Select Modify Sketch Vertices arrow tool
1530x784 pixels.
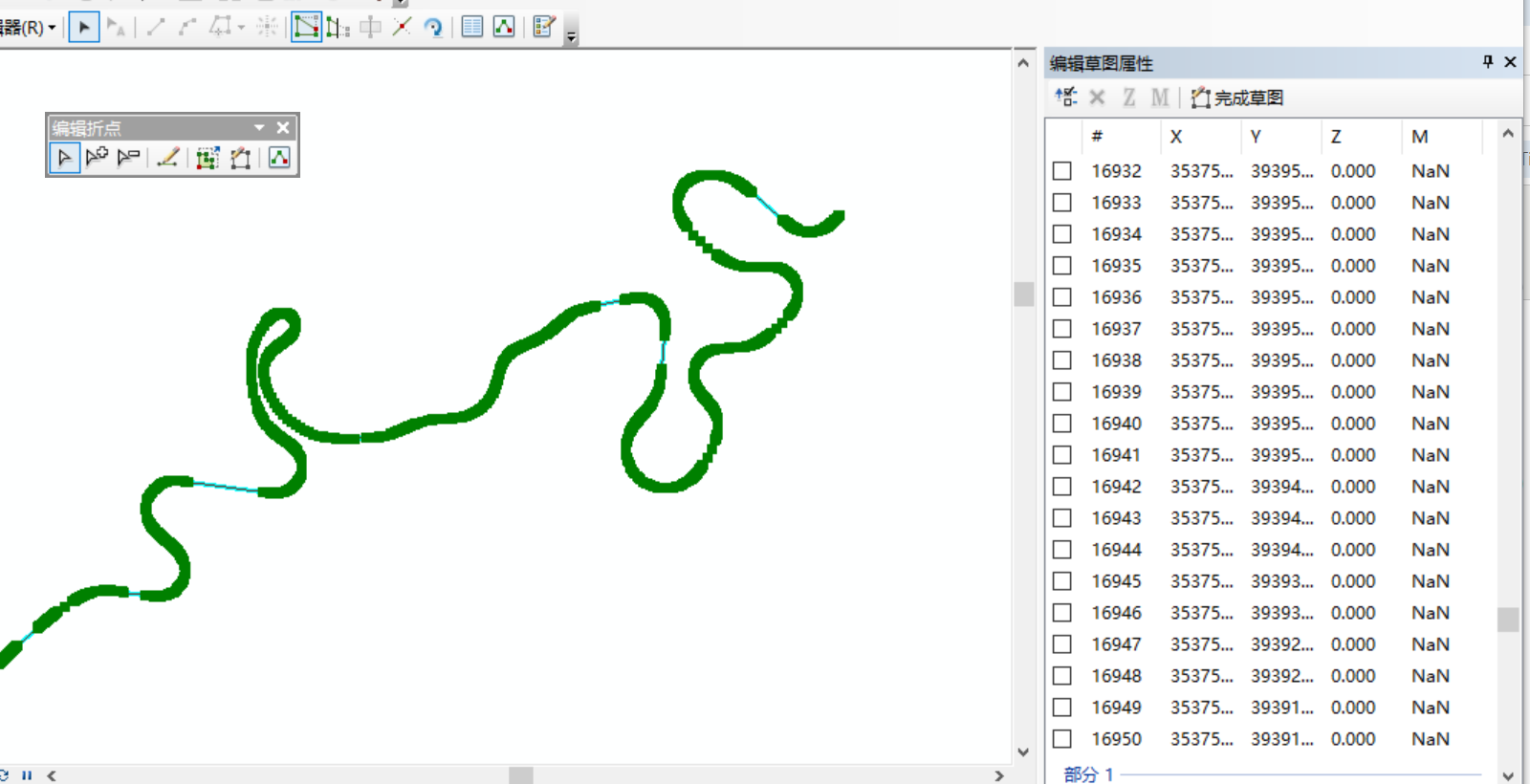point(64,158)
